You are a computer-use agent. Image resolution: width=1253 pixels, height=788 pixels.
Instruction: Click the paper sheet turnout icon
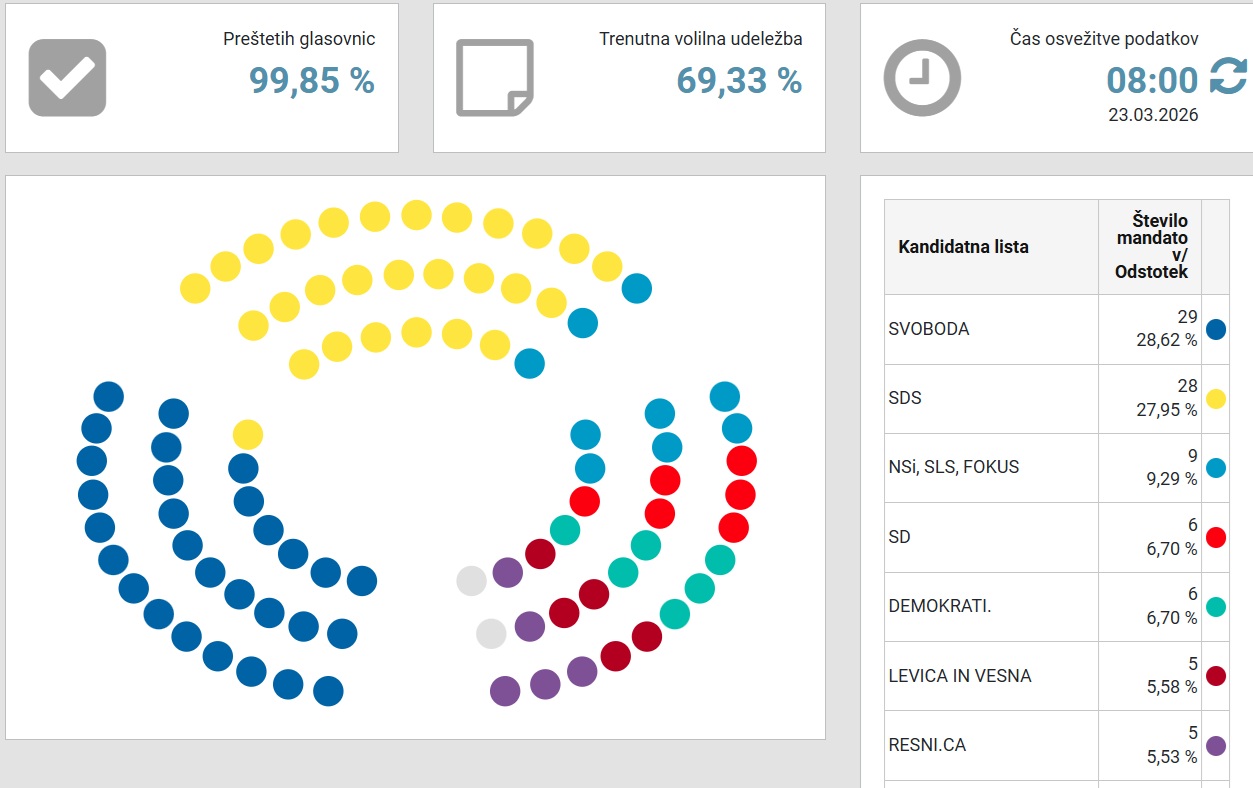(x=495, y=78)
